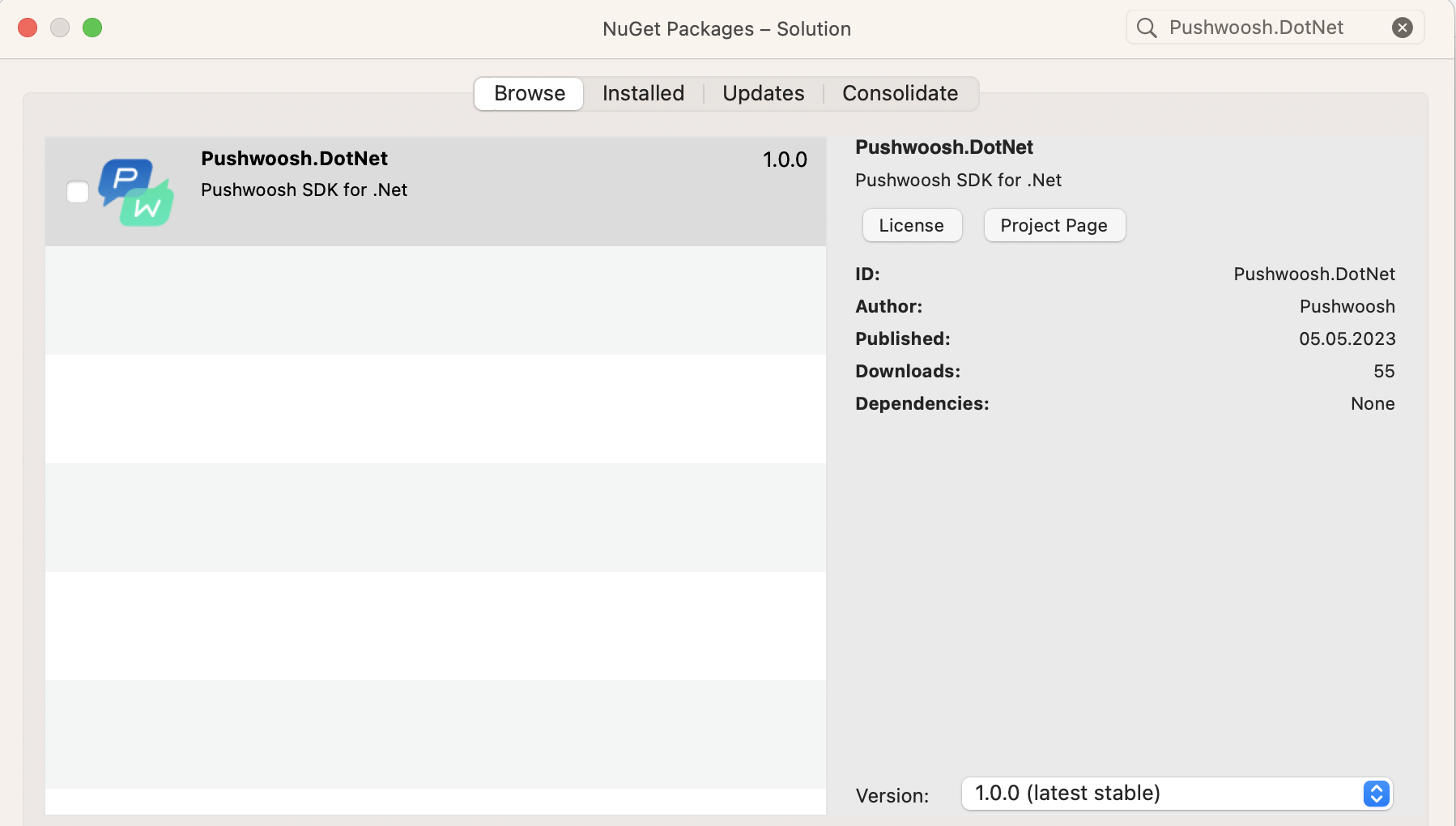This screenshot has height=826, width=1456.
Task: Go to the Consolidate tab
Action: click(900, 94)
